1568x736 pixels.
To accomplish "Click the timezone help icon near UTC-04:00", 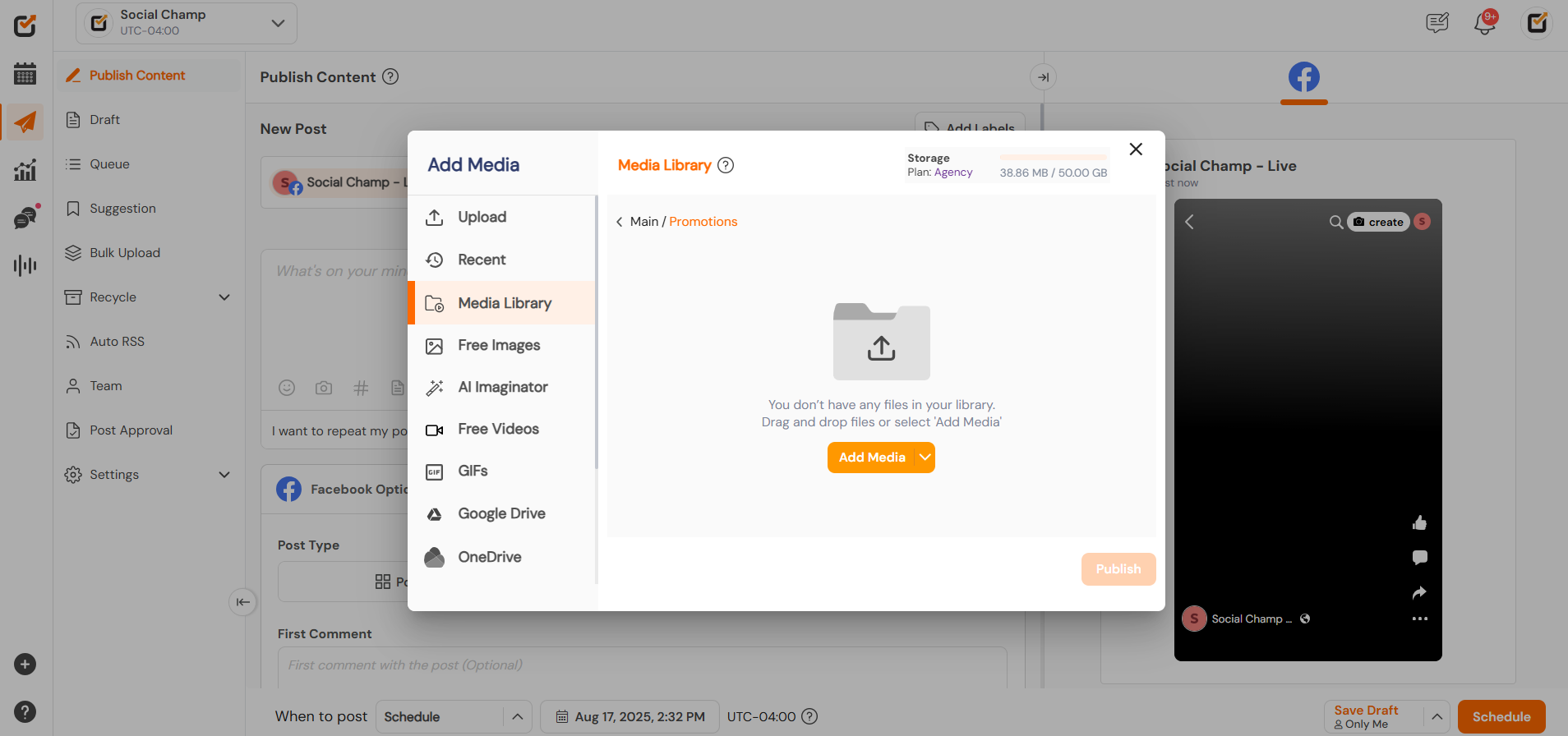I will click(x=809, y=716).
